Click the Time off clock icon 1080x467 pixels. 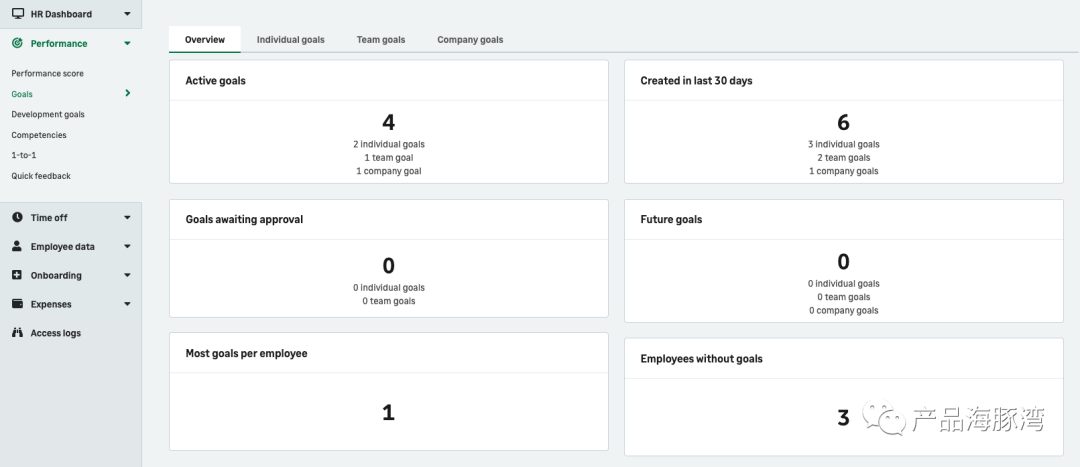click(17, 217)
